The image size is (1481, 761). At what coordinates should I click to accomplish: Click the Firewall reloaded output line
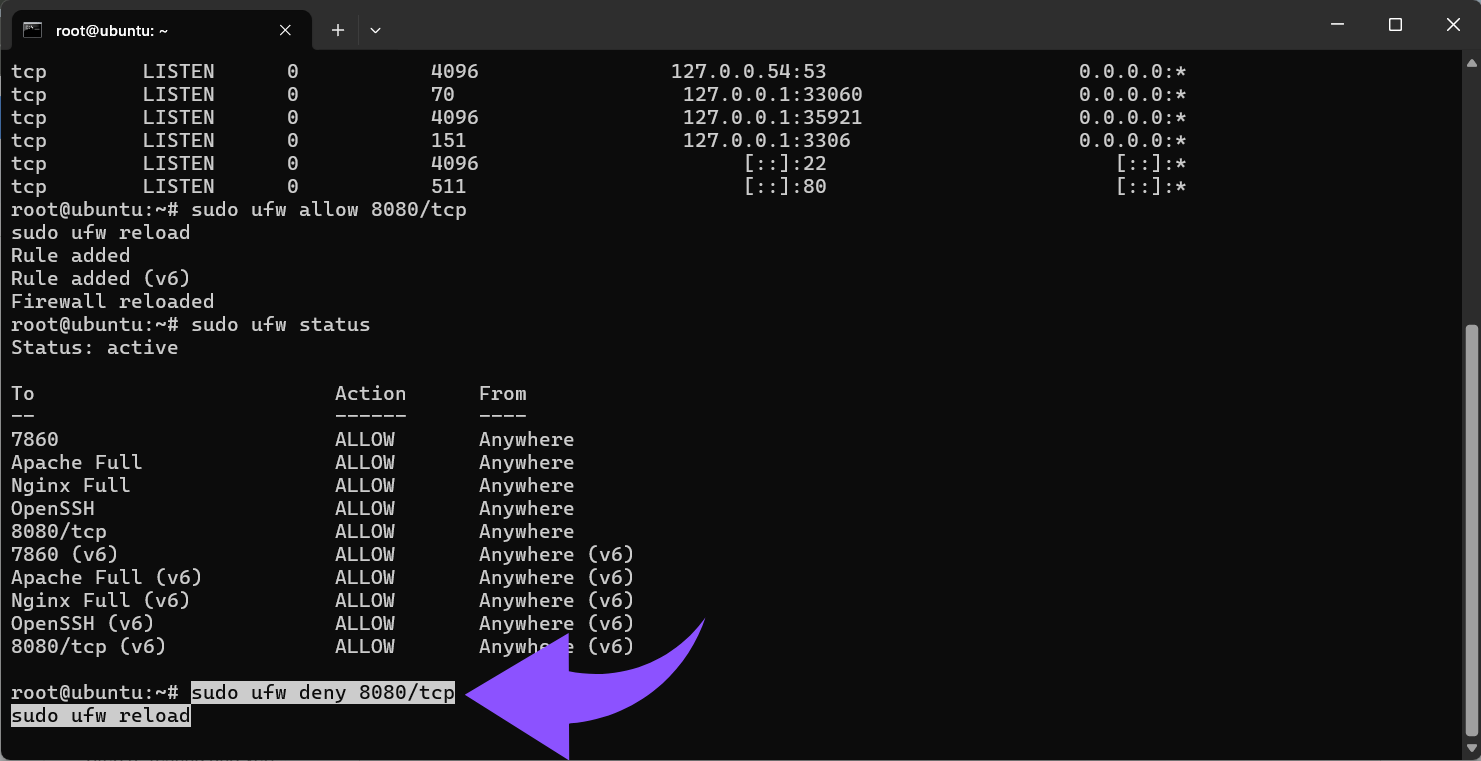pos(112,302)
